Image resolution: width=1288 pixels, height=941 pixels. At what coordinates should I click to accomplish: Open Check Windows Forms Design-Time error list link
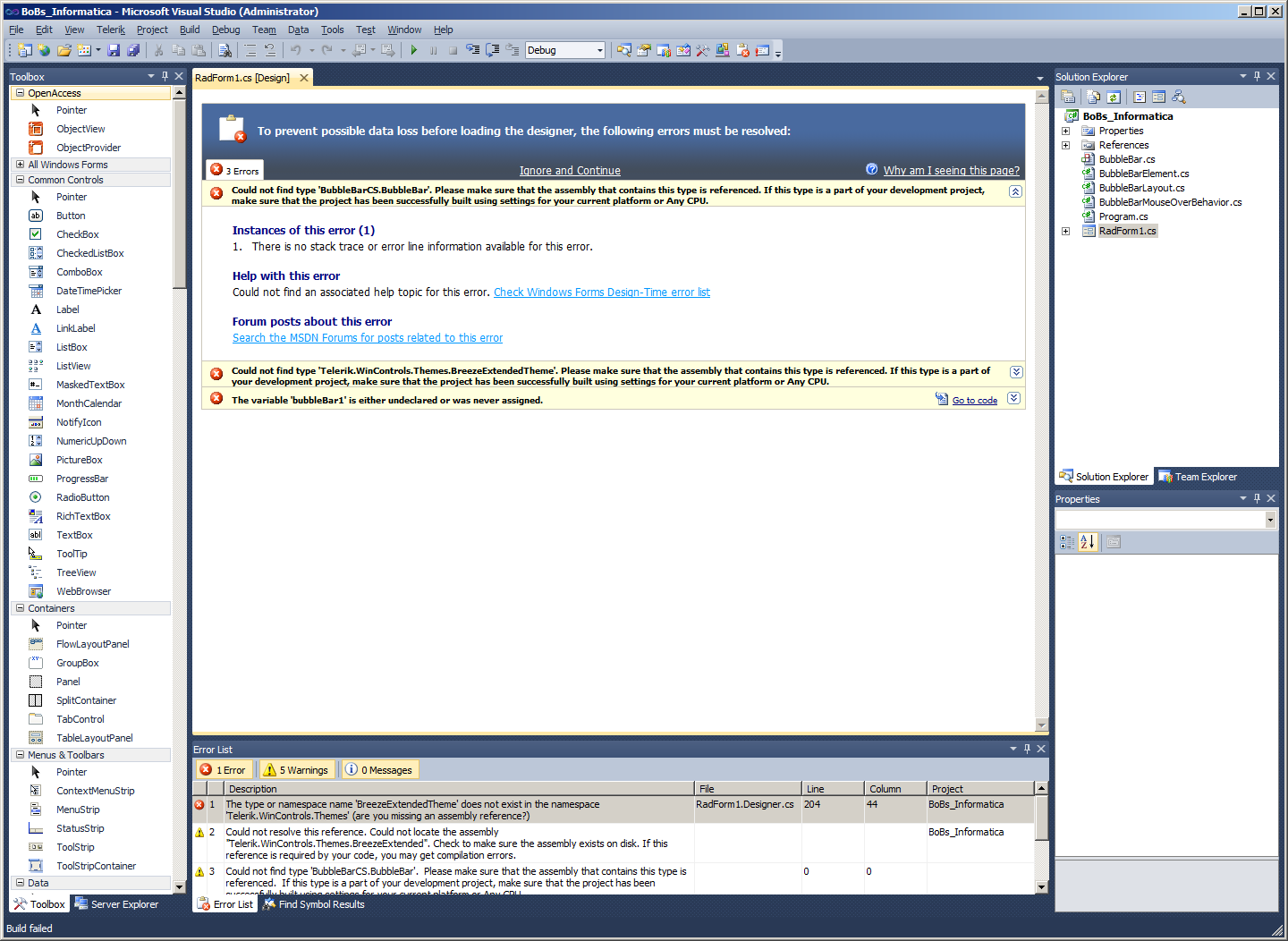click(602, 292)
